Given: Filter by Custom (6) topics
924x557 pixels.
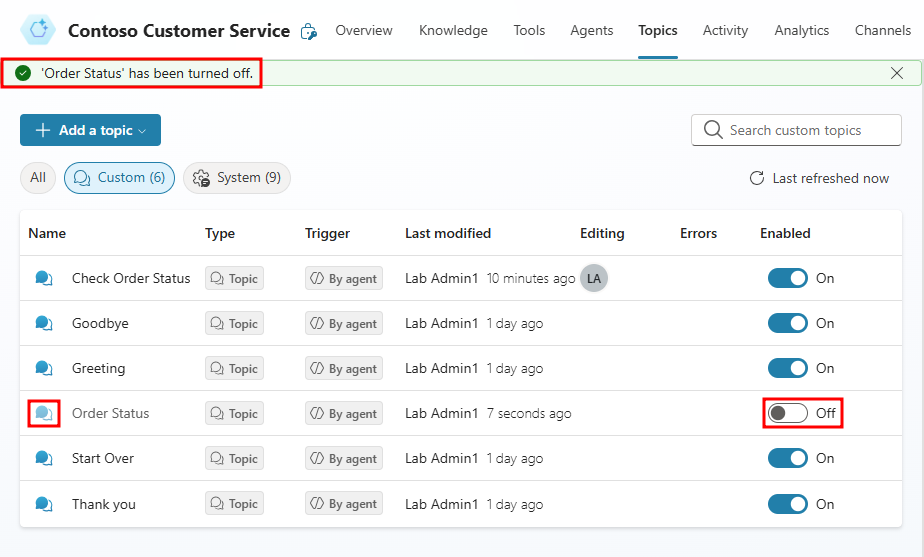Looking at the screenshot, I should (x=120, y=177).
